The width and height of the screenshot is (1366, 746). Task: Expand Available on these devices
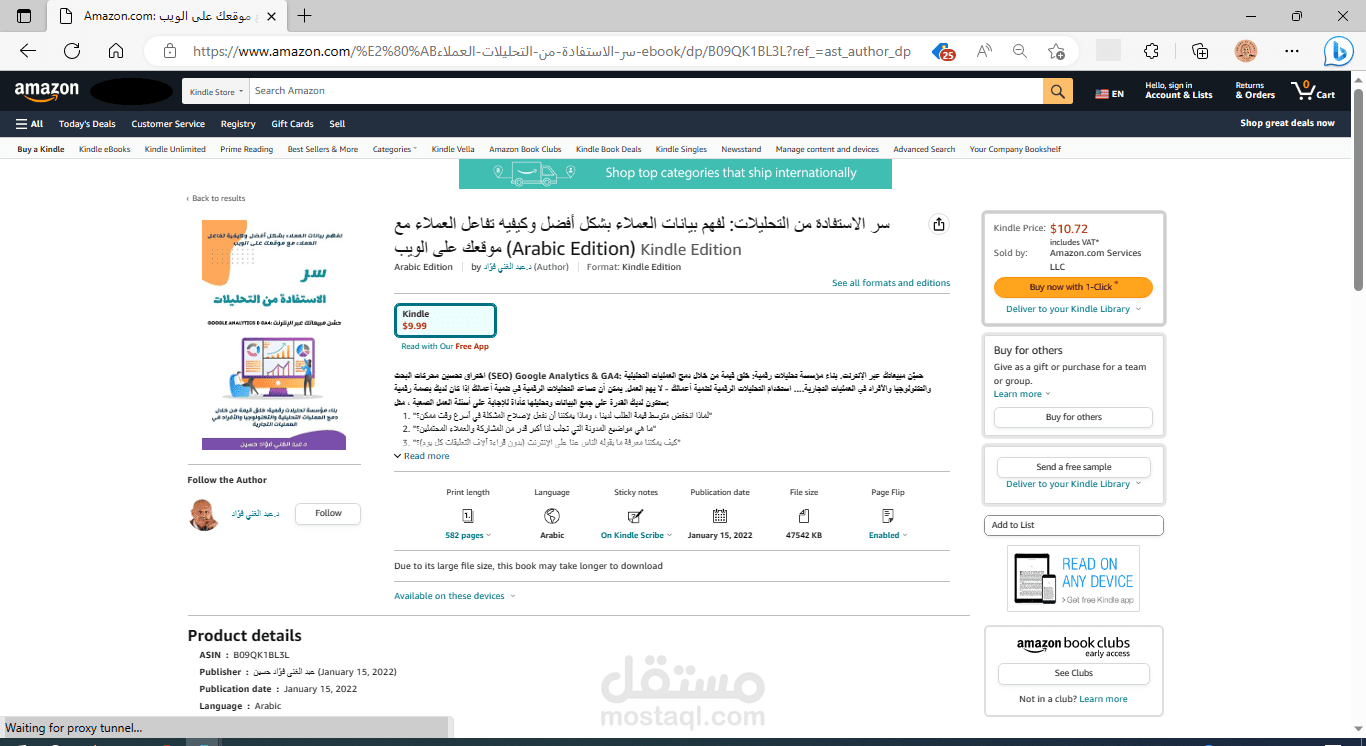tap(455, 596)
